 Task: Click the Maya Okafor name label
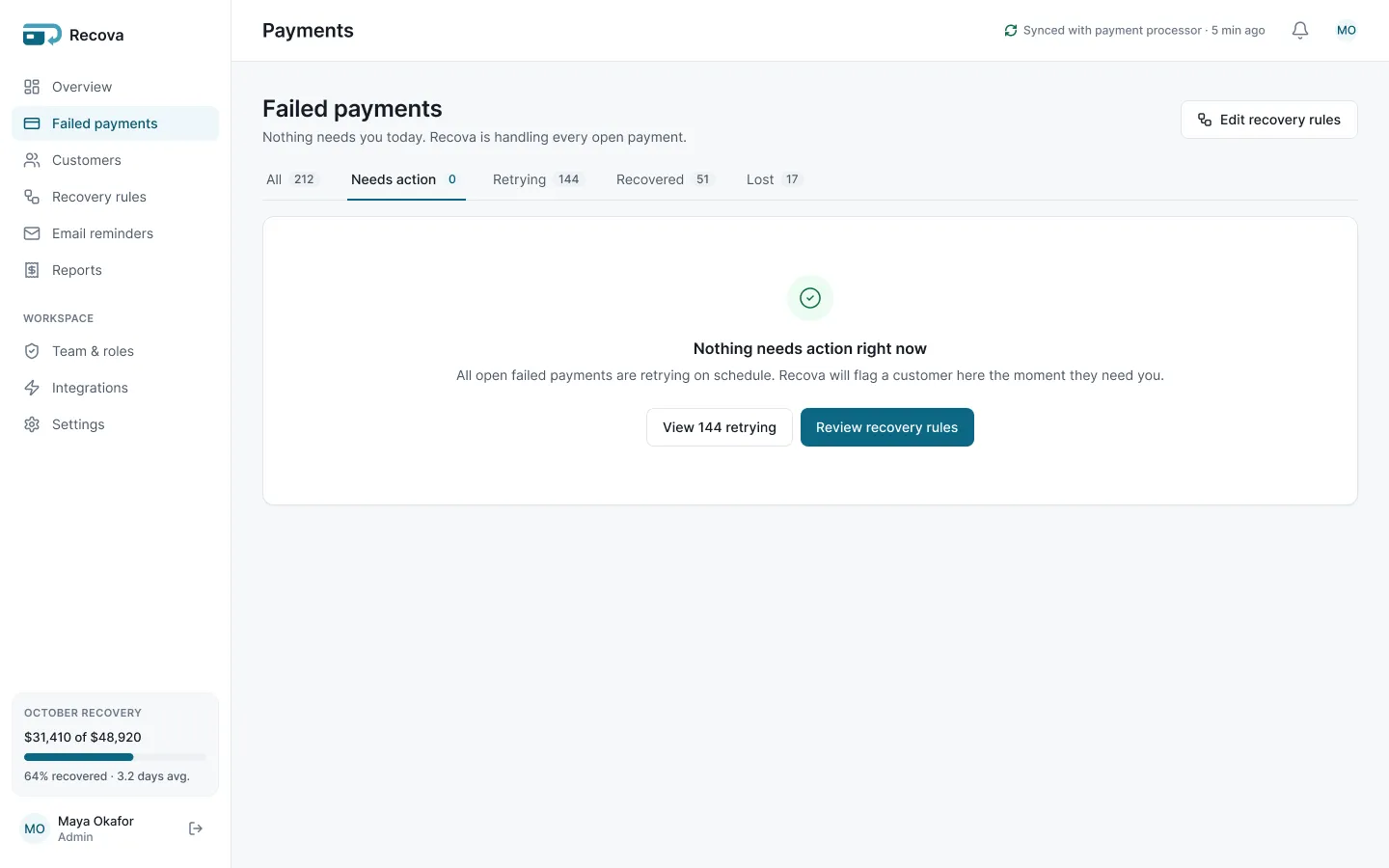click(95, 821)
